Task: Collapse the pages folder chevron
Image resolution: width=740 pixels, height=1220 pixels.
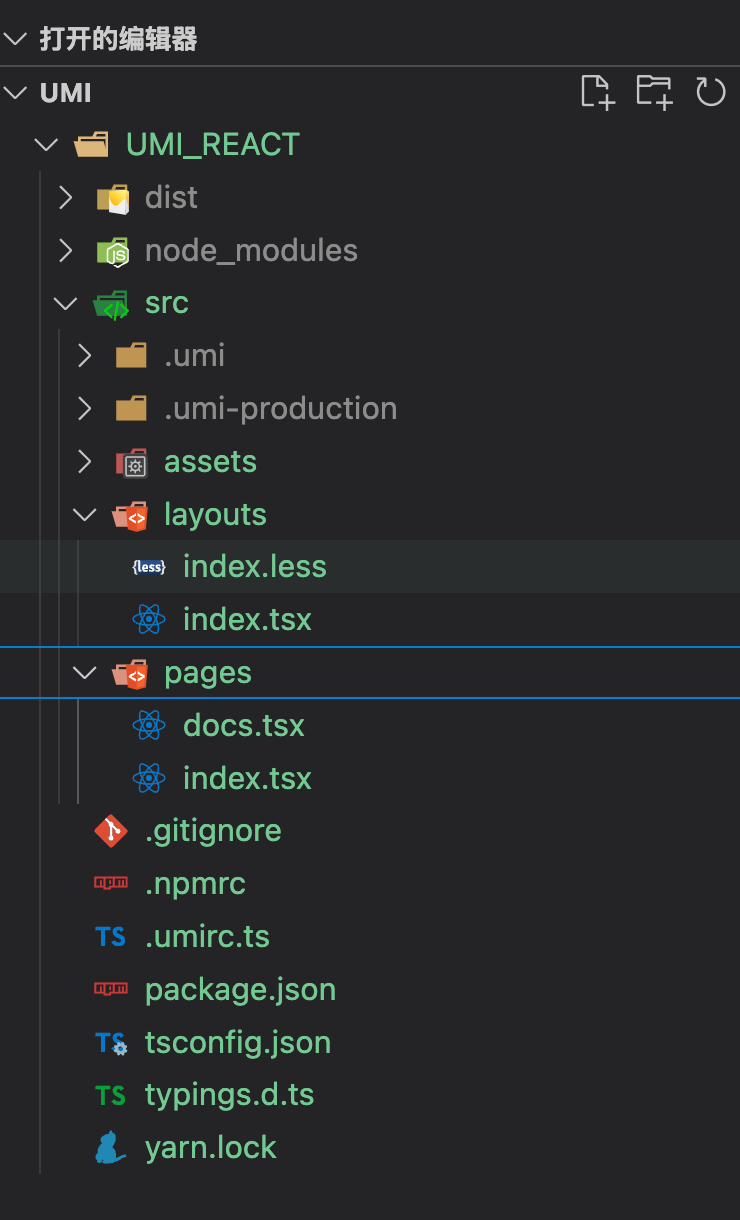Action: [x=85, y=673]
